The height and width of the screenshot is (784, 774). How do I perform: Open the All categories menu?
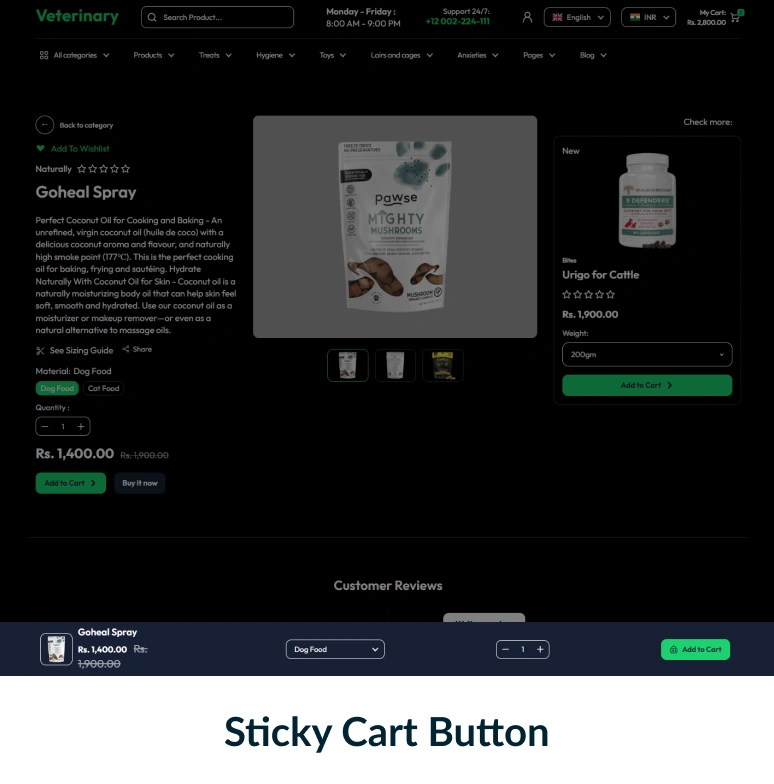[x=74, y=56]
